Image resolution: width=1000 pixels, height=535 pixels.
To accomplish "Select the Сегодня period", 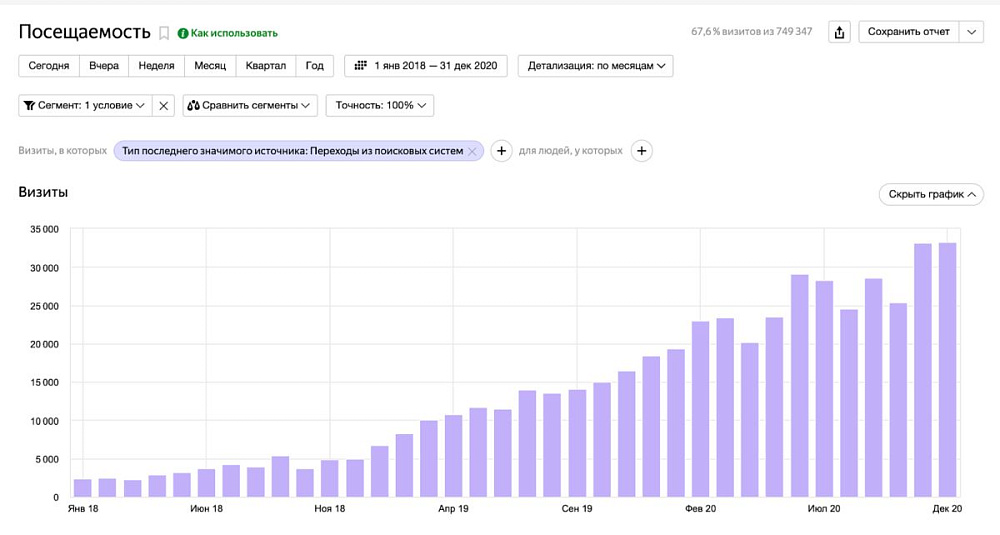I will (48, 66).
